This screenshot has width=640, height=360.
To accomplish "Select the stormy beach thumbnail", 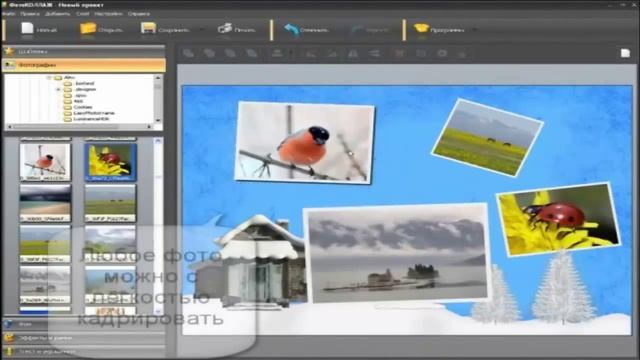I will [x=45, y=203].
